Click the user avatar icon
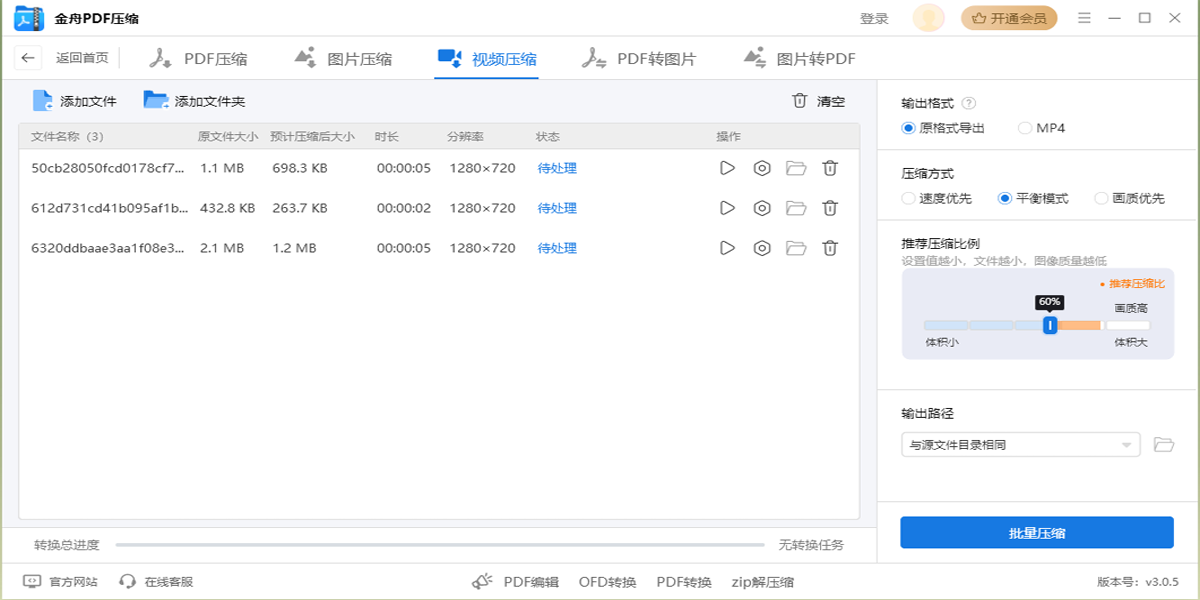 [929, 18]
